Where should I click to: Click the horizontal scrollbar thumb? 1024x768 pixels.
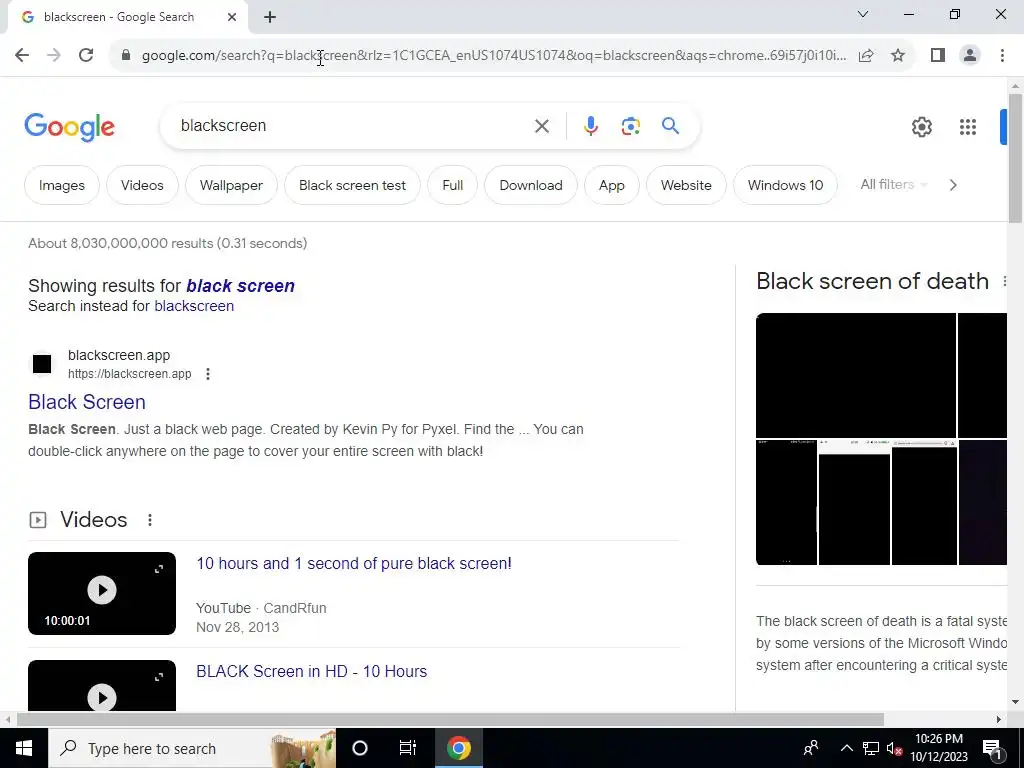click(450, 719)
